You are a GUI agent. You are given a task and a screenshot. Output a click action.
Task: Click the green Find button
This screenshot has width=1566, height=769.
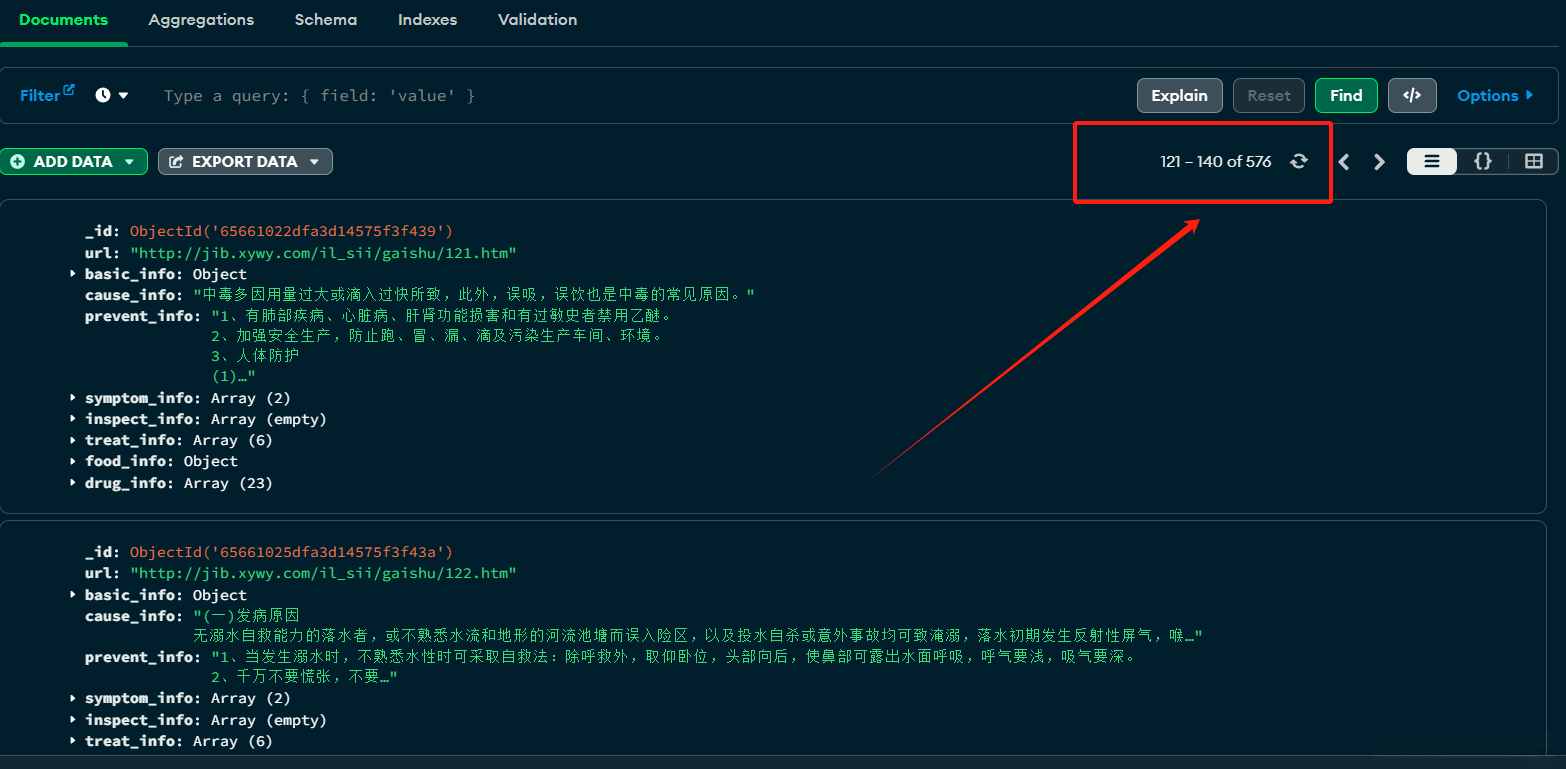tap(1346, 96)
